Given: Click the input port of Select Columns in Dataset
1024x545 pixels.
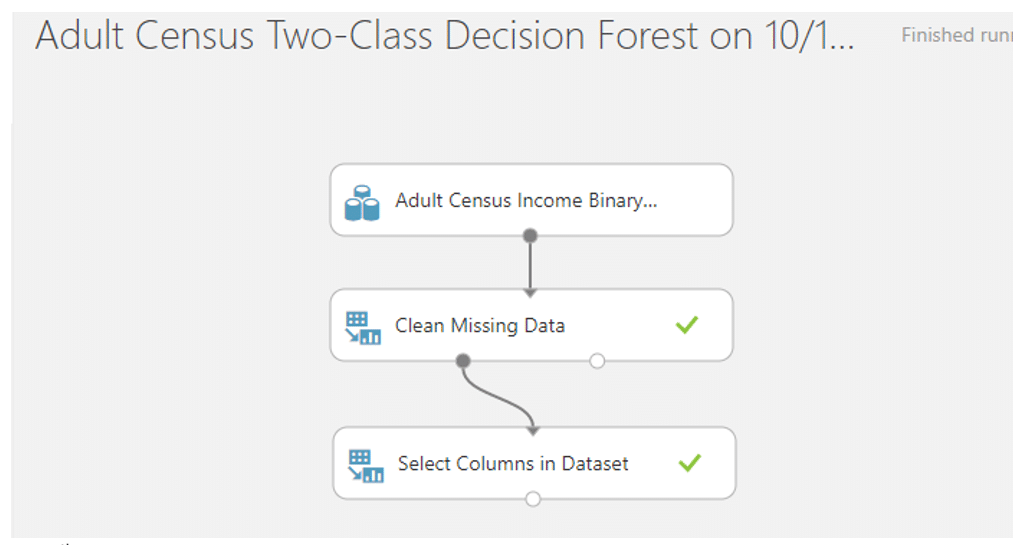Looking at the screenshot, I should click(534, 431).
